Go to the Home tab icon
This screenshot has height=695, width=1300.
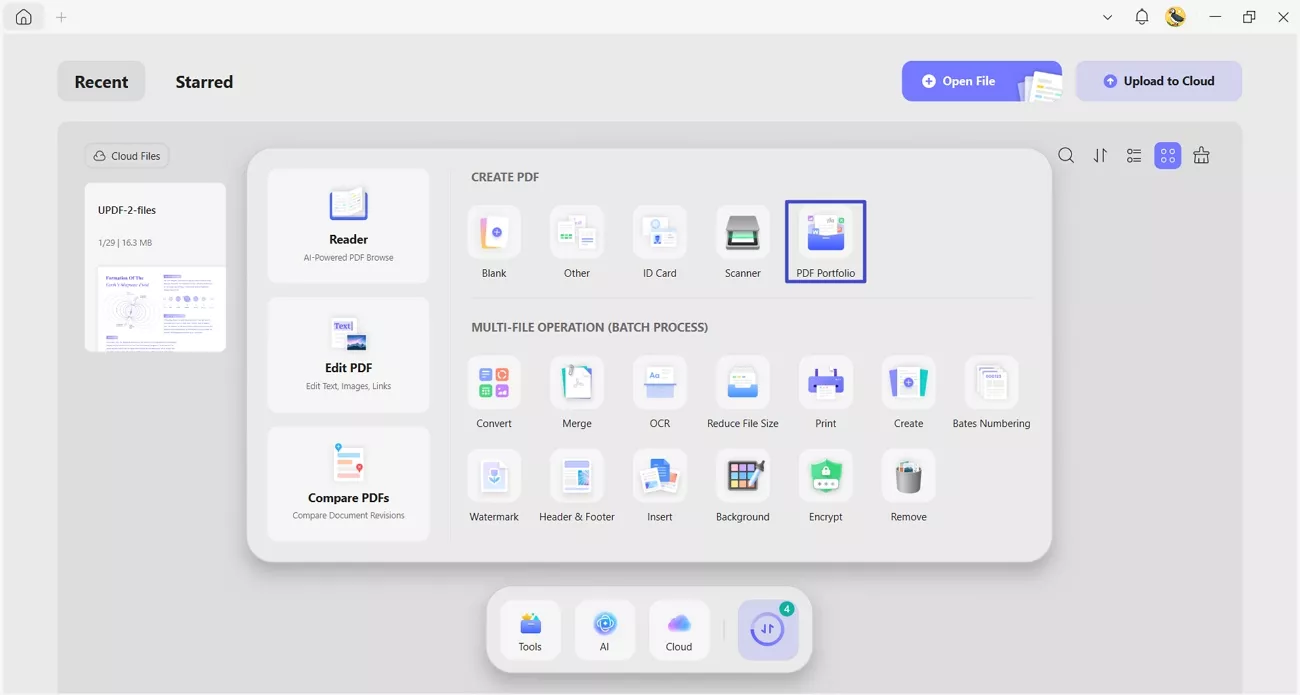[x=23, y=17]
